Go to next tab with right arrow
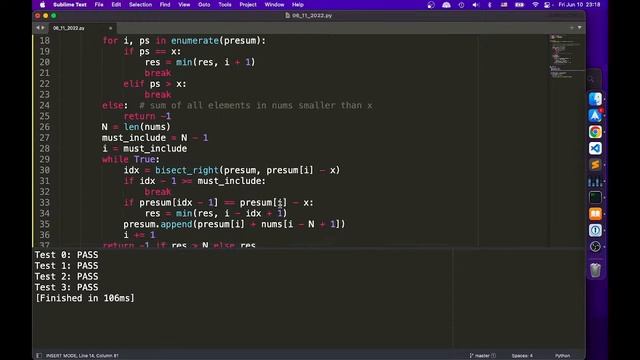Screen dimensions: 640x360 pos(43,28)
